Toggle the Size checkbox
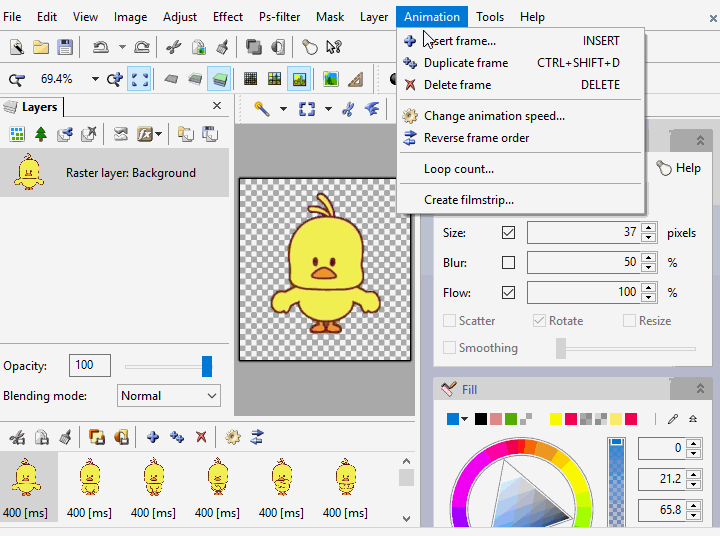This screenshot has width=720, height=536. click(508, 233)
